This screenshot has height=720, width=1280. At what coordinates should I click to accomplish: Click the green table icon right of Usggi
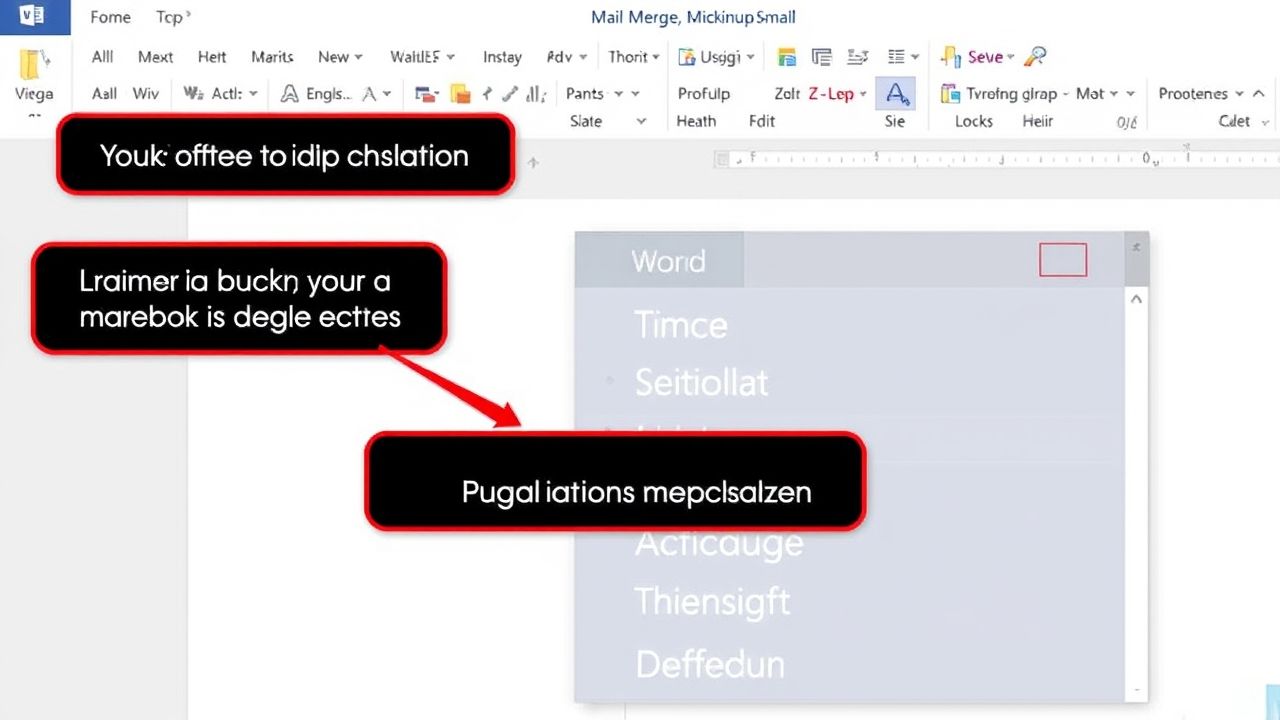(x=787, y=57)
